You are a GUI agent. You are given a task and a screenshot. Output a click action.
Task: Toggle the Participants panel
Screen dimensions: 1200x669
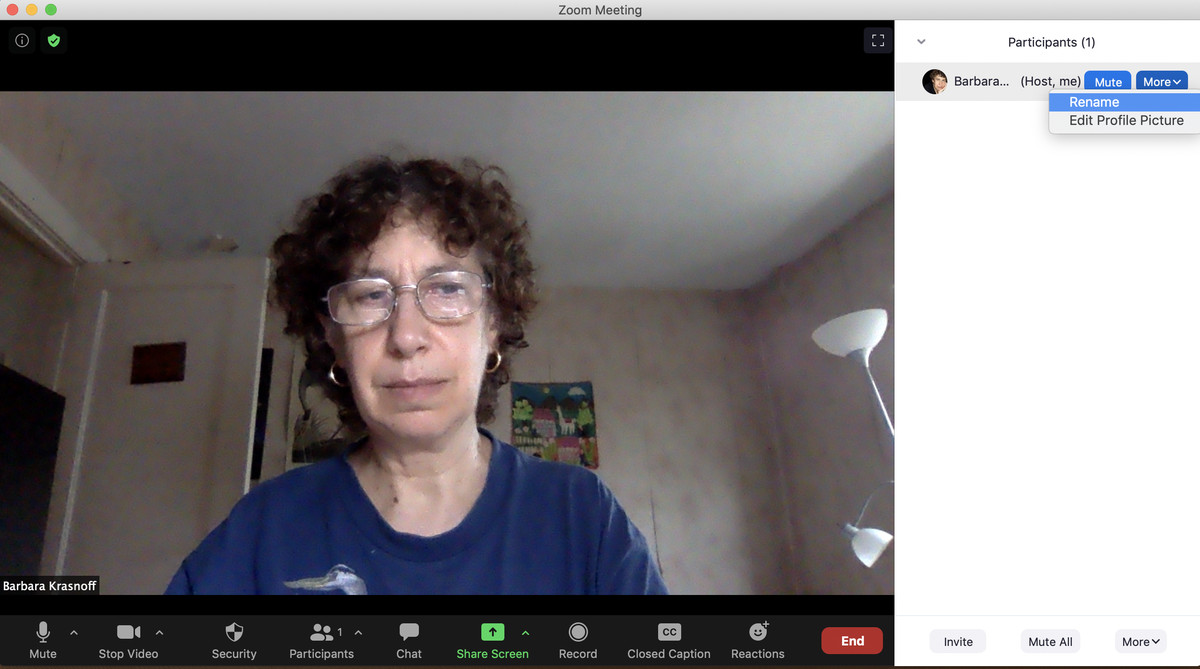(321, 640)
